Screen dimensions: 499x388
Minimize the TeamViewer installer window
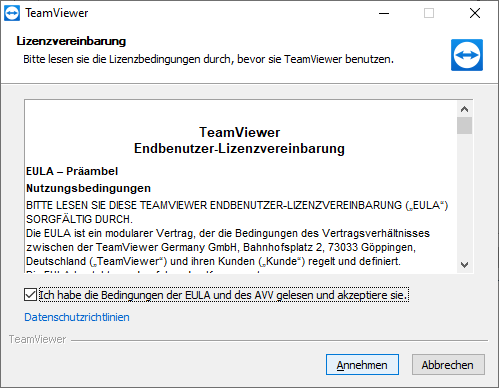tap(384, 13)
